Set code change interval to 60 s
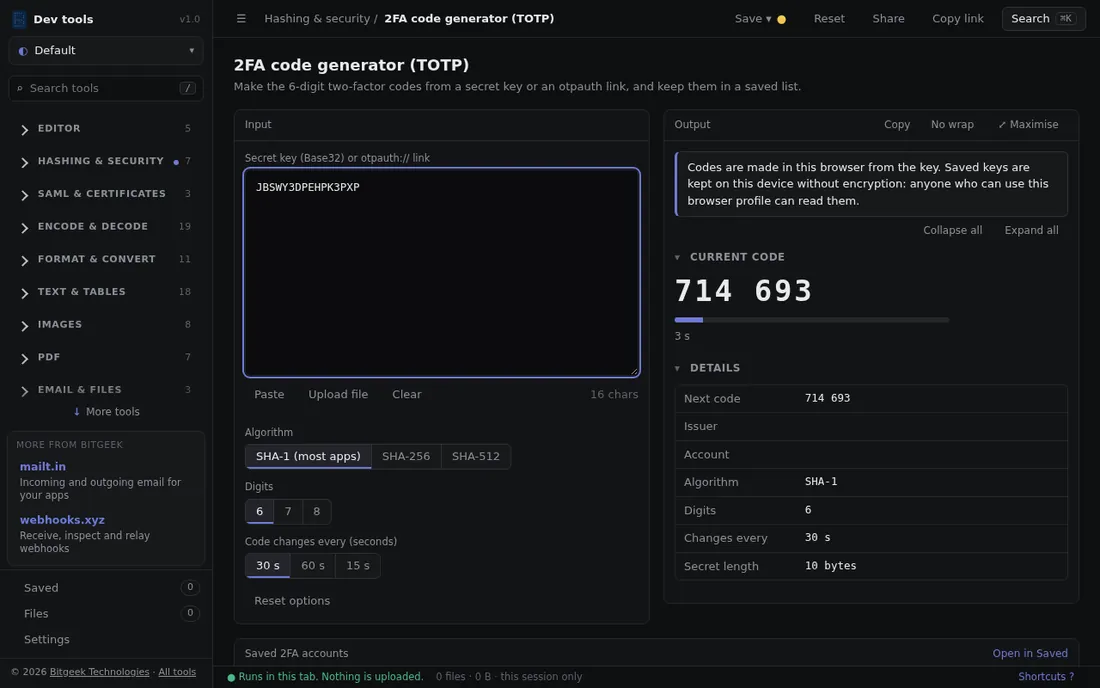Image resolution: width=1100 pixels, height=688 pixels. coord(313,565)
